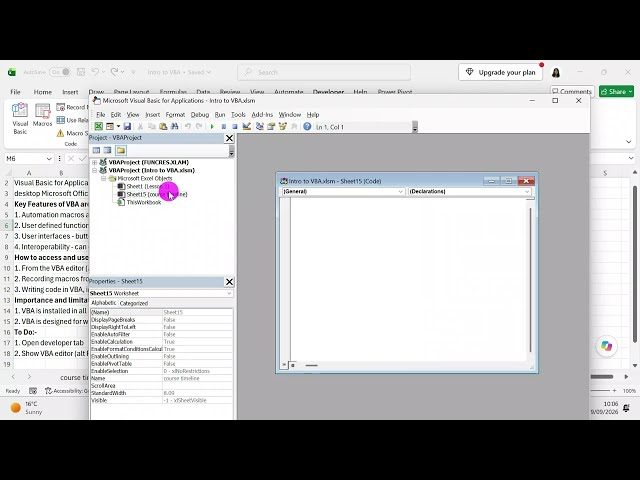Open the Properties Window toolbar icon
The height and width of the screenshot is (480, 640).
[271, 127]
